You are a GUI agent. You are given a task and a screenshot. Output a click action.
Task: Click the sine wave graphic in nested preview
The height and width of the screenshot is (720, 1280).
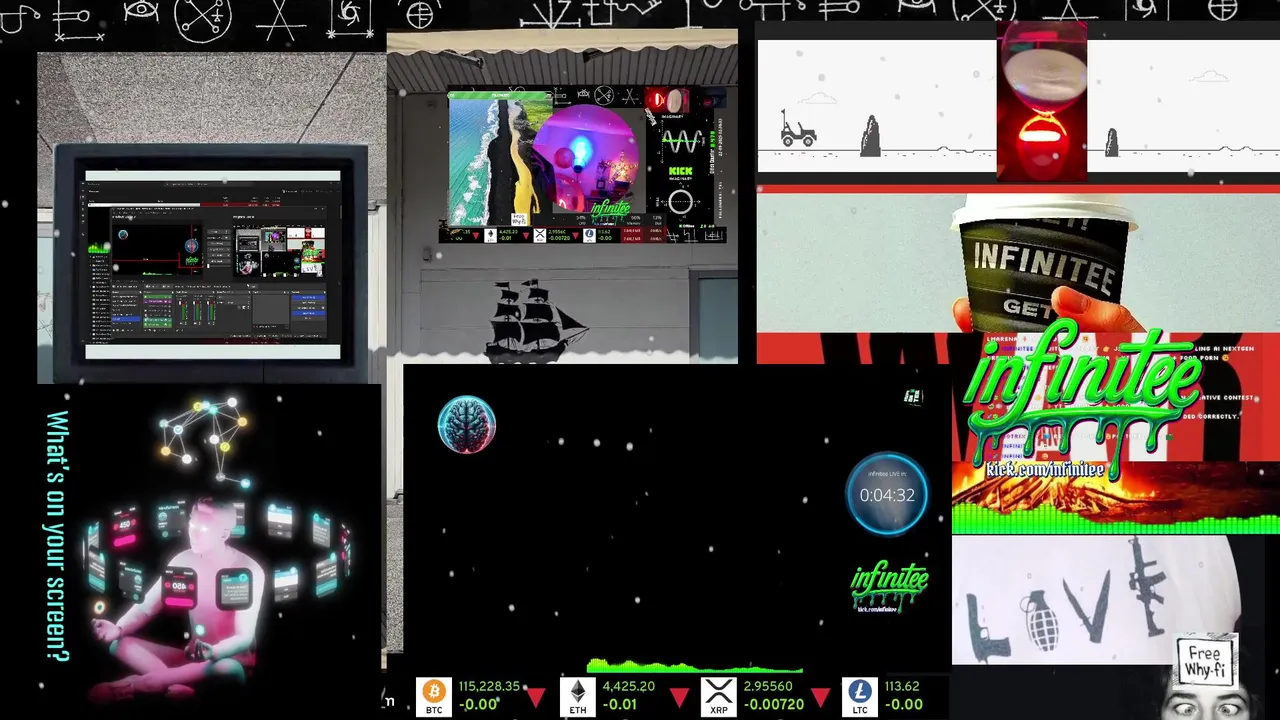682,140
